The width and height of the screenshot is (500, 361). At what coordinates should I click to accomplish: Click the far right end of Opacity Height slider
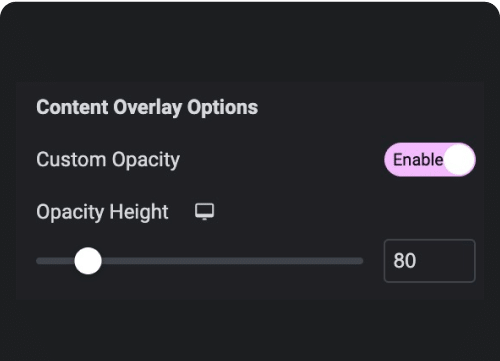361,261
